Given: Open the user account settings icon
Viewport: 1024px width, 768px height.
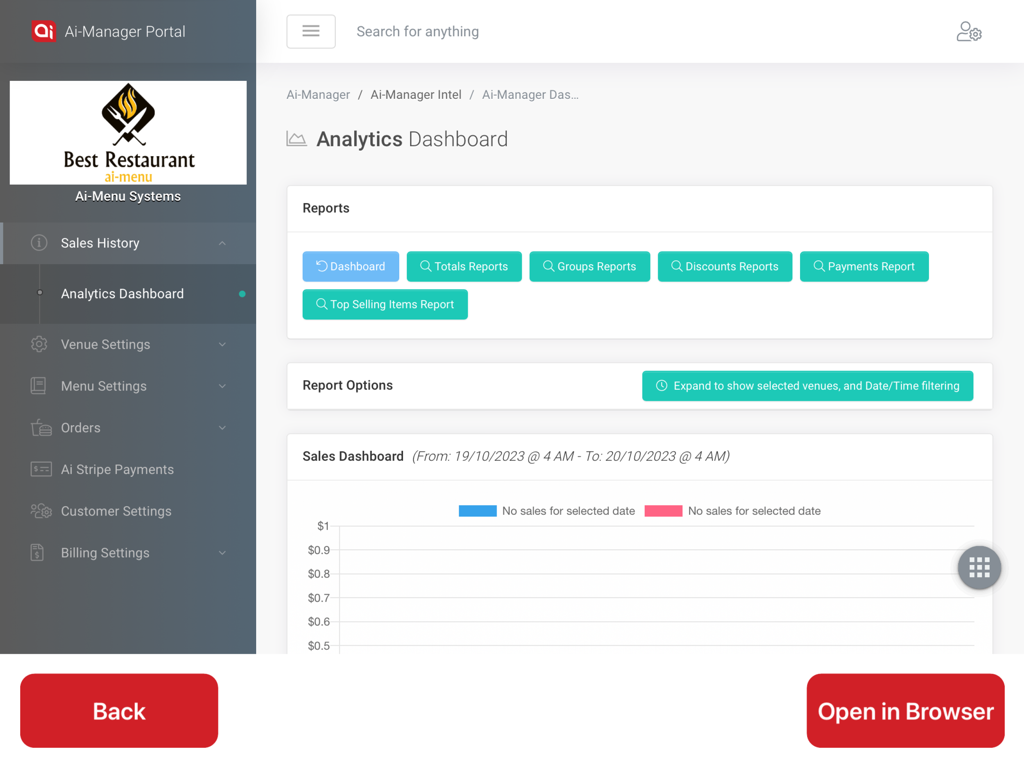Looking at the screenshot, I should (x=969, y=31).
